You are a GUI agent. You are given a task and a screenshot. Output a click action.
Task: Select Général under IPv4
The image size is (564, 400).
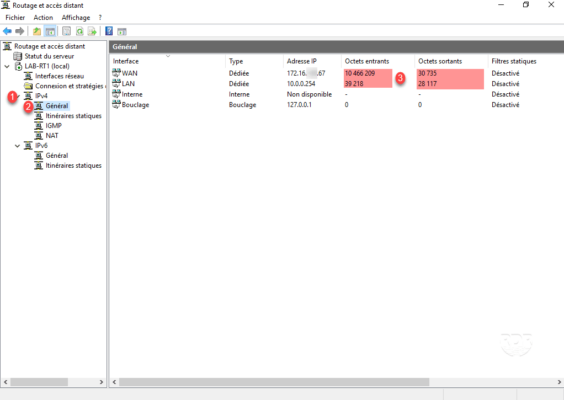(57, 106)
